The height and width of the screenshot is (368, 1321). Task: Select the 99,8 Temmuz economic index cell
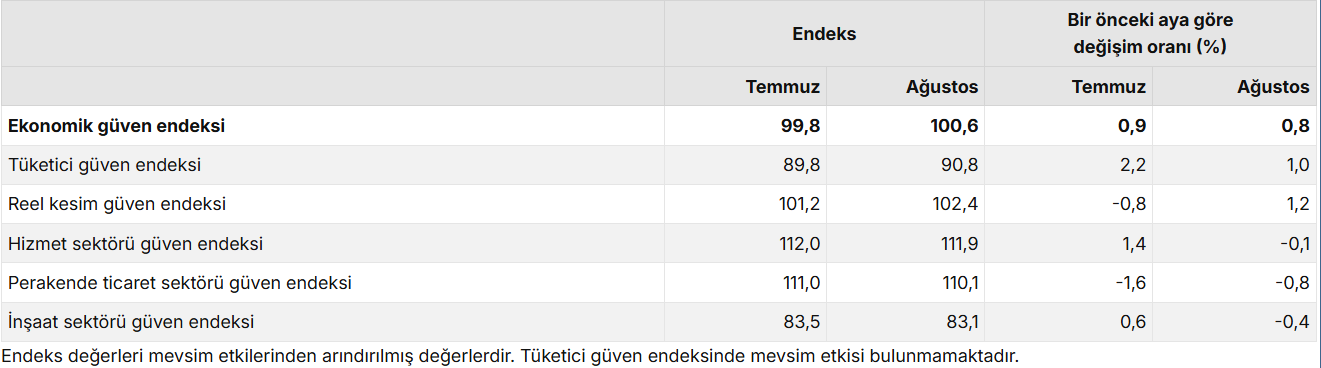pyautogui.click(x=800, y=126)
